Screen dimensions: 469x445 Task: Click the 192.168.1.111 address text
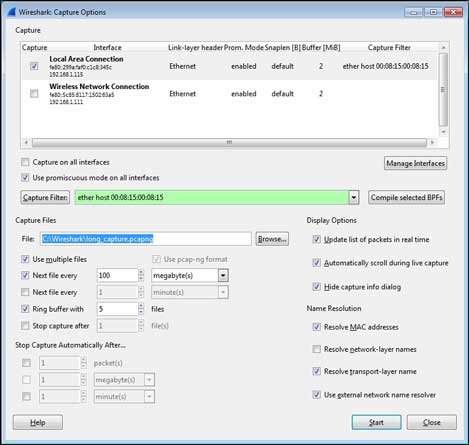point(66,102)
